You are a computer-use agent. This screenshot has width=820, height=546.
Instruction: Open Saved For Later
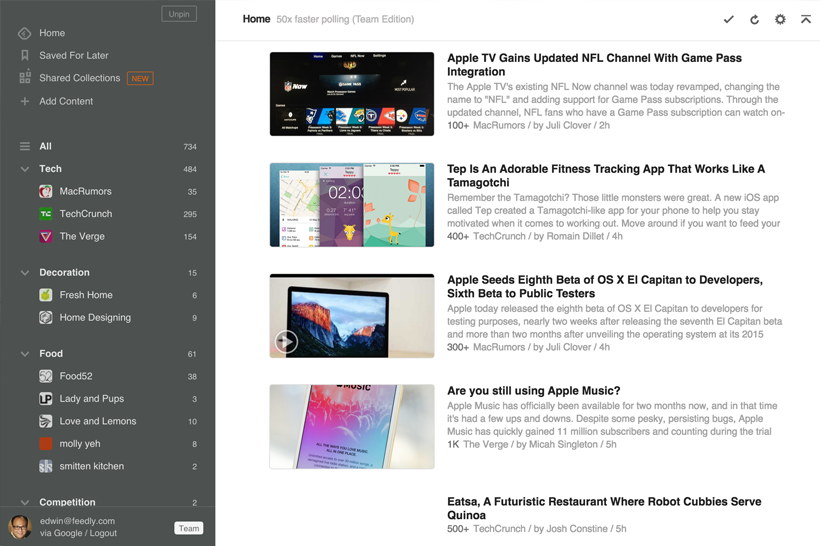click(x=74, y=55)
